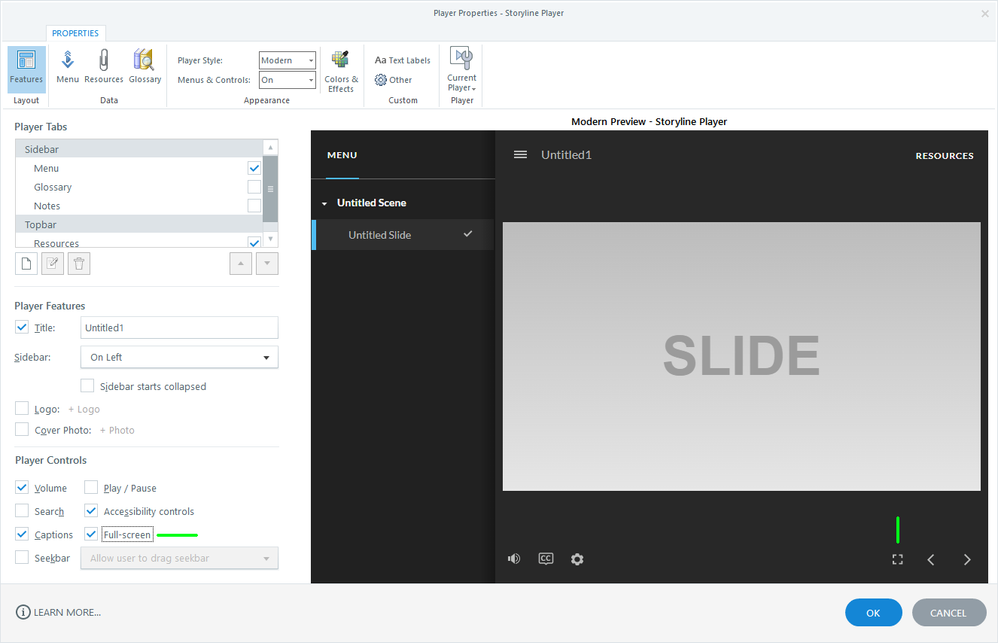This screenshot has height=643, width=998.
Task: Switch to the Menu tab in preview
Action: (x=342, y=155)
